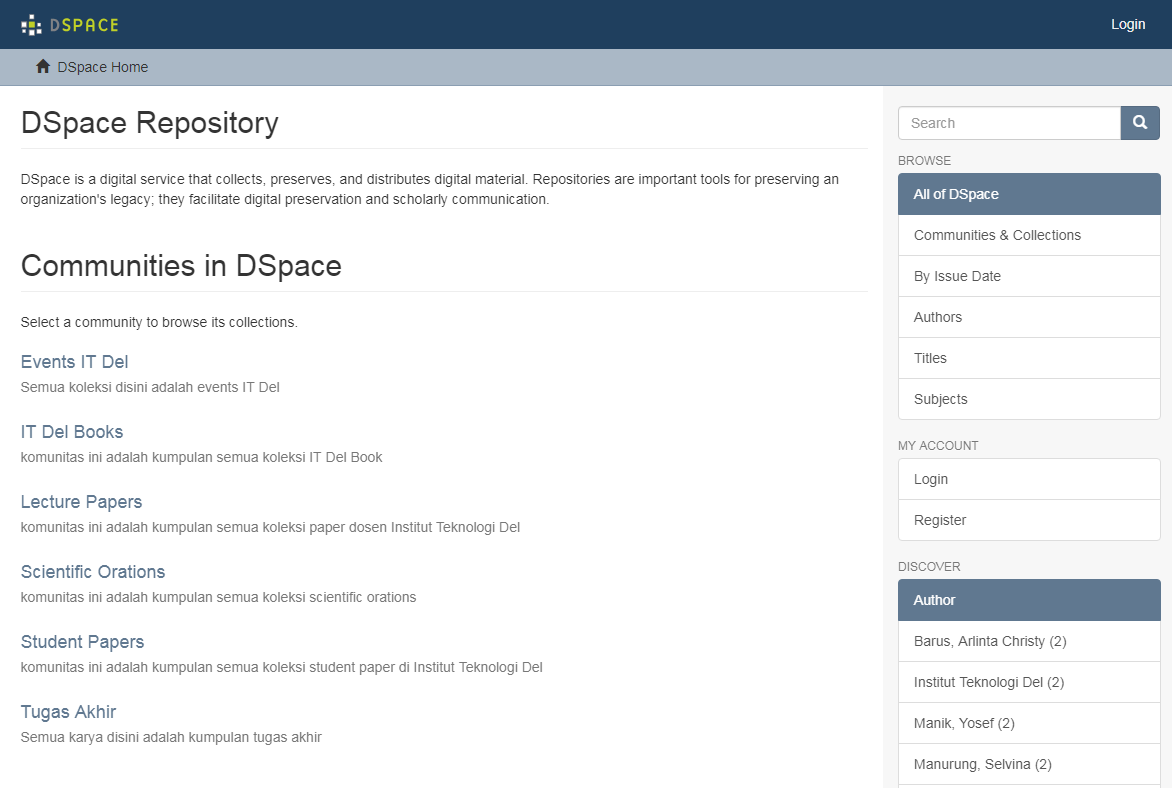
Task: Open Register under My Account
Action: click(x=1028, y=520)
